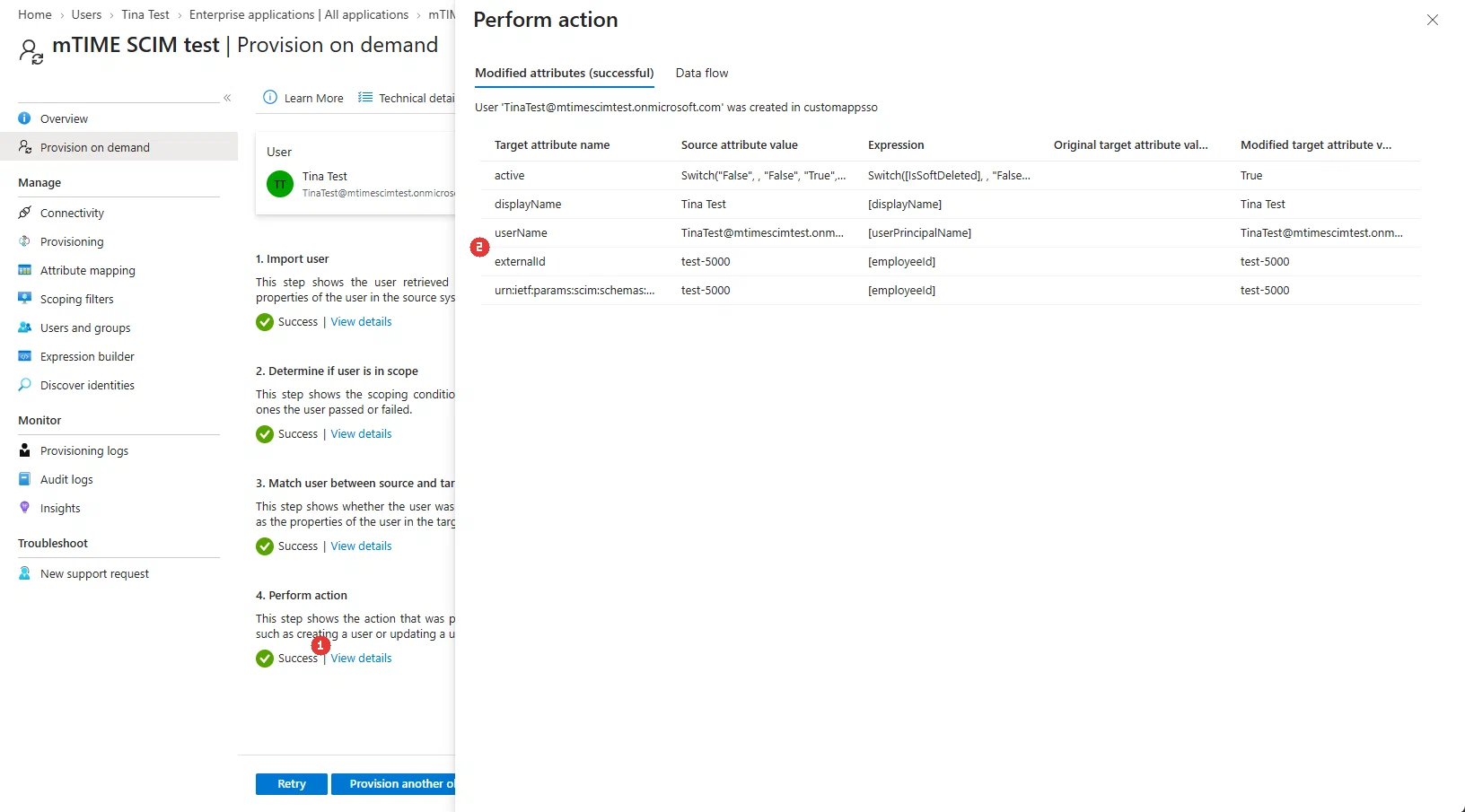Click the Provision another object button
The image size is (1465, 812).
(393, 784)
